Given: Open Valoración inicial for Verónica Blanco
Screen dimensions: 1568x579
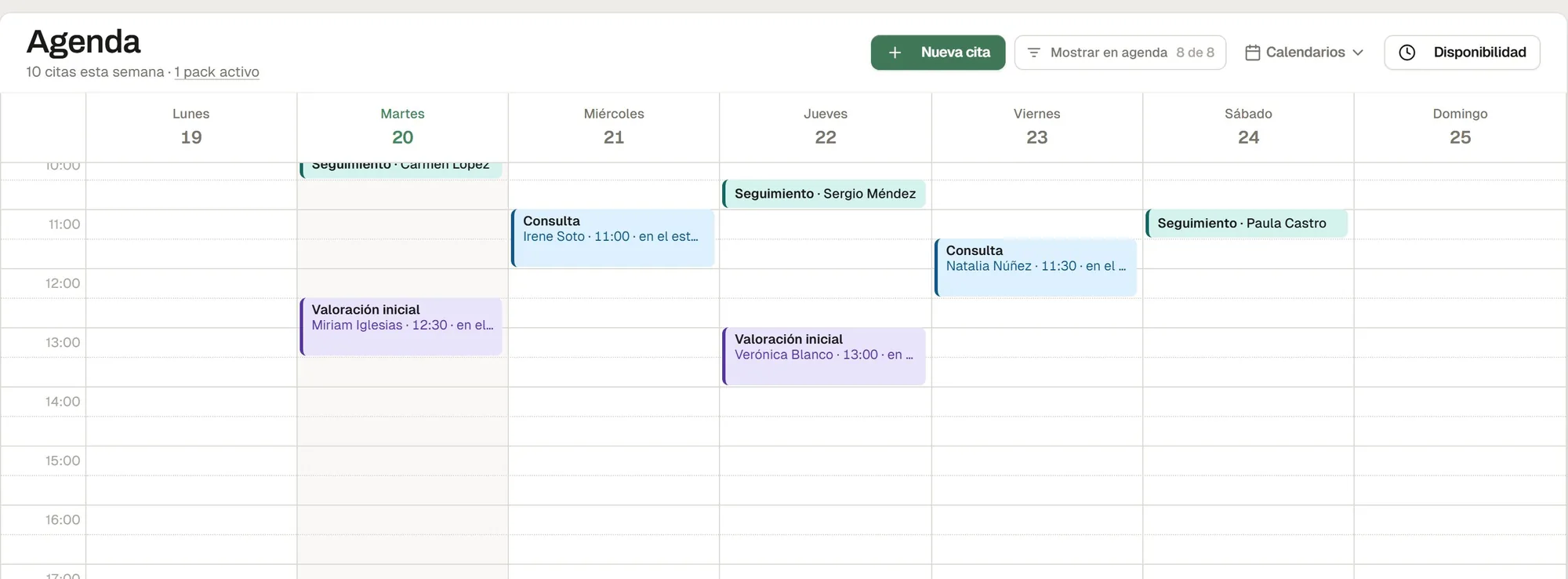Looking at the screenshot, I should coord(824,356).
